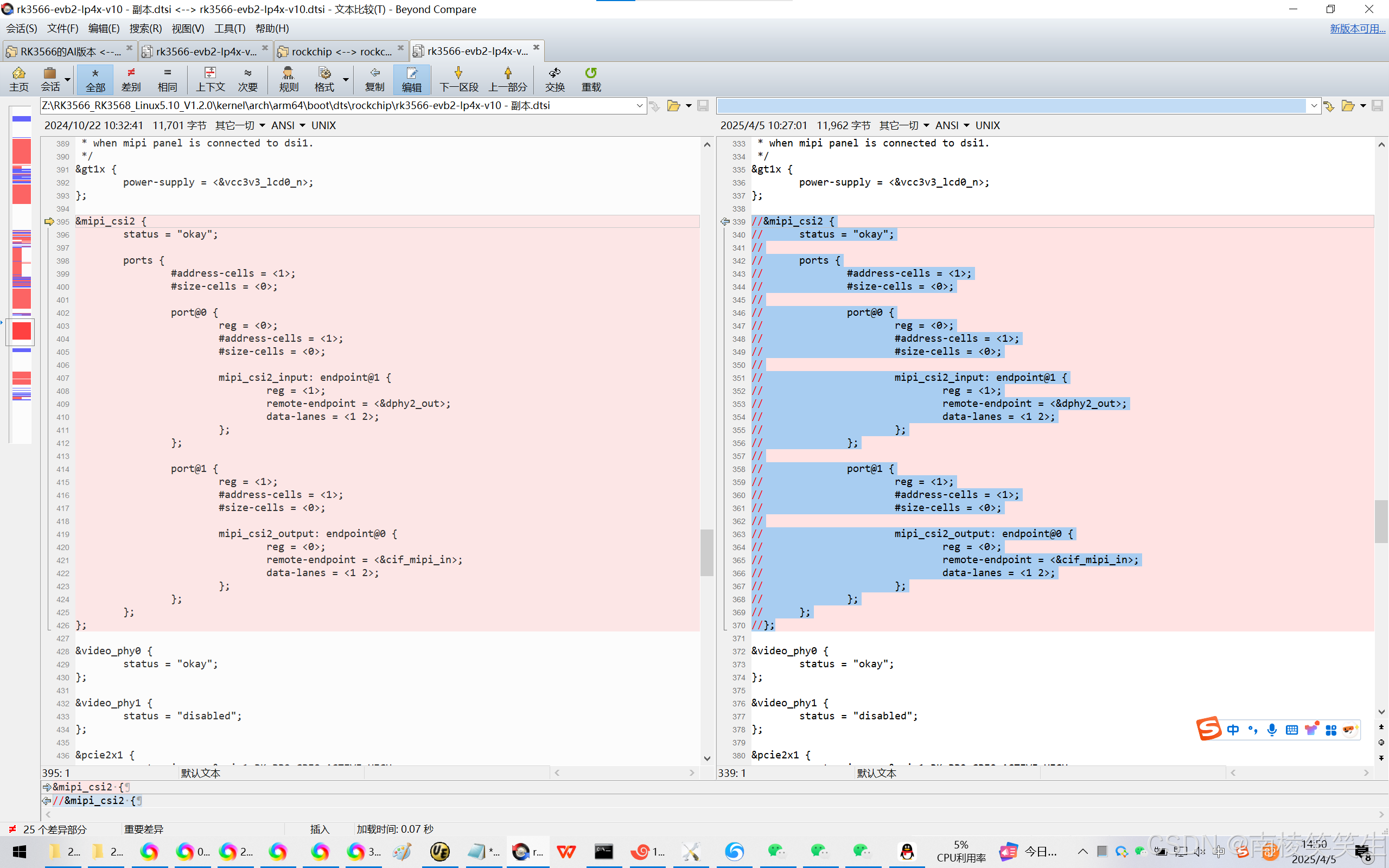This screenshot has height=868, width=1389.
Task: Toggle Show Differences (差别) filter
Action: click(131, 79)
